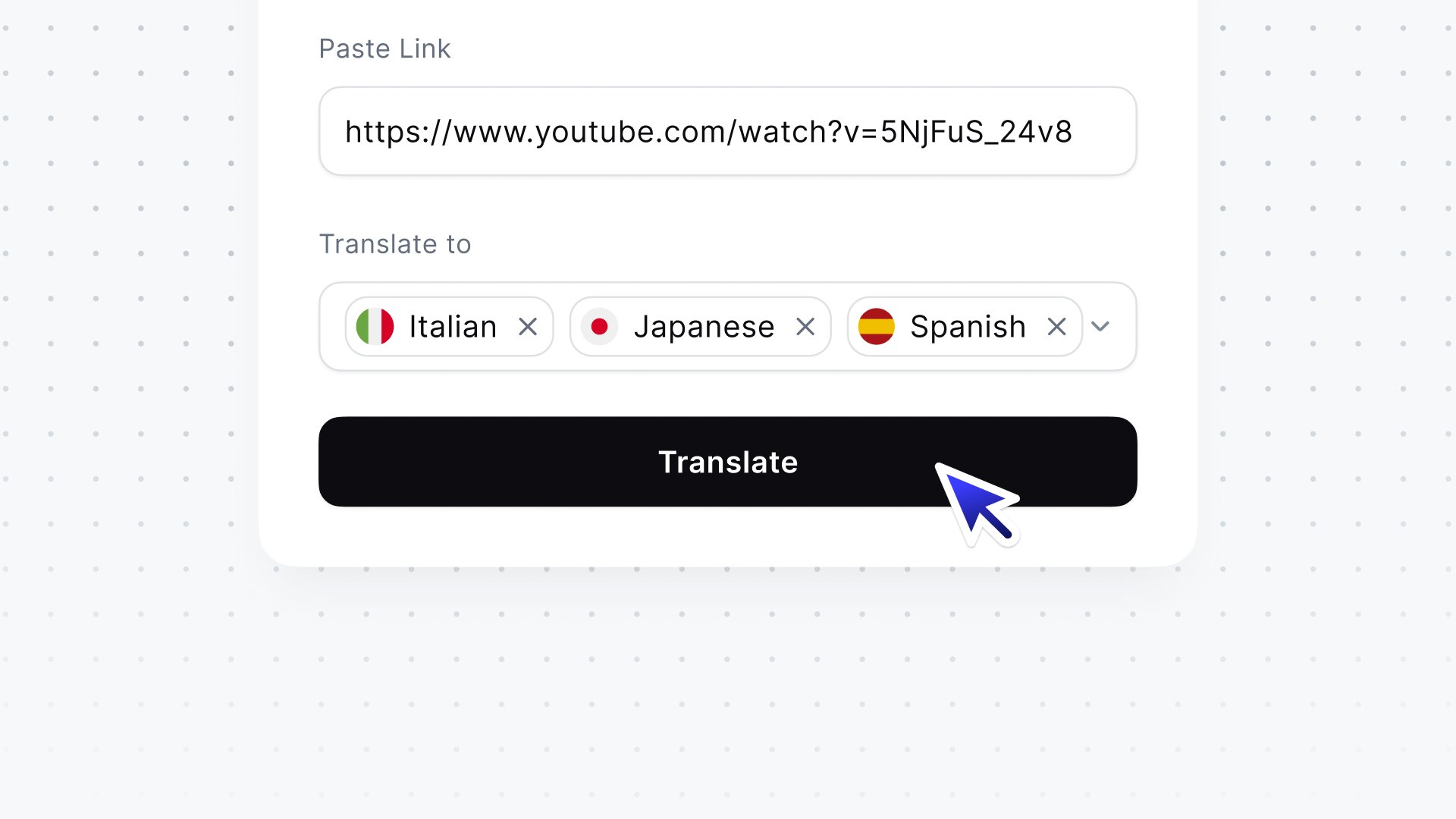Remove the Japanese language chip
Image resolution: width=1456 pixels, height=819 pixels.
[x=805, y=327]
